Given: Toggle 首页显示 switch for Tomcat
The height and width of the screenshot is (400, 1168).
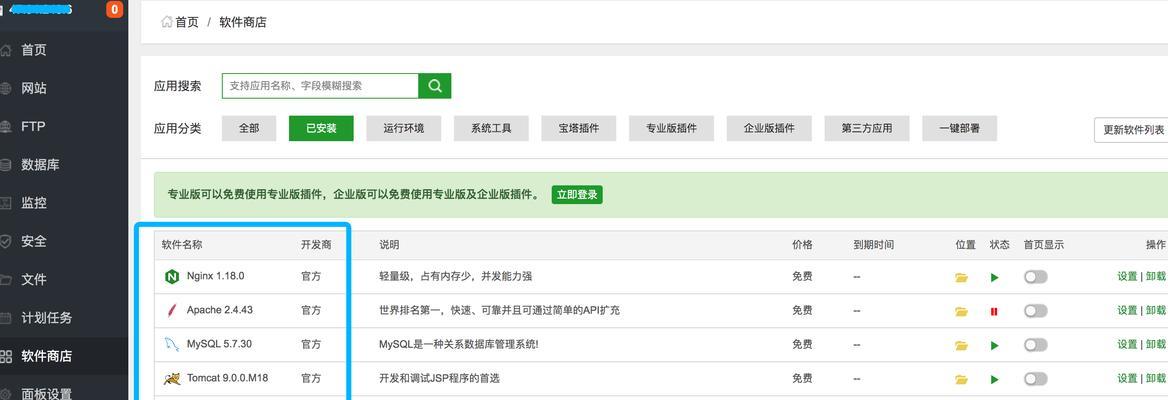Looking at the screenshot, I should pyautogui.click(x=1035, y=379).
